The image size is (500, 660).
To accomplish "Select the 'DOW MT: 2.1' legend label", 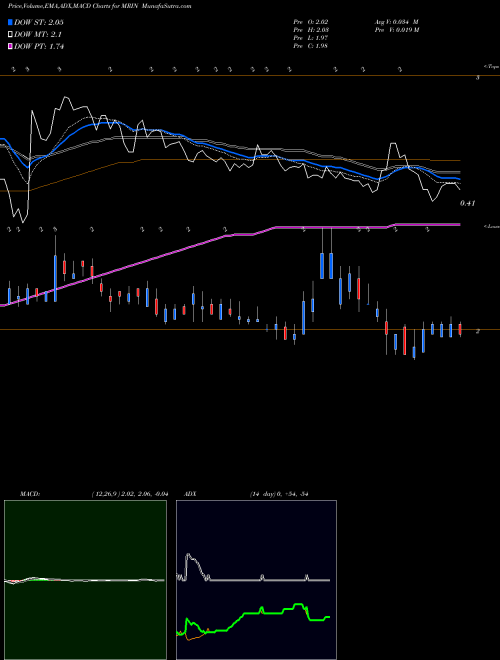I will coord(38,35).
